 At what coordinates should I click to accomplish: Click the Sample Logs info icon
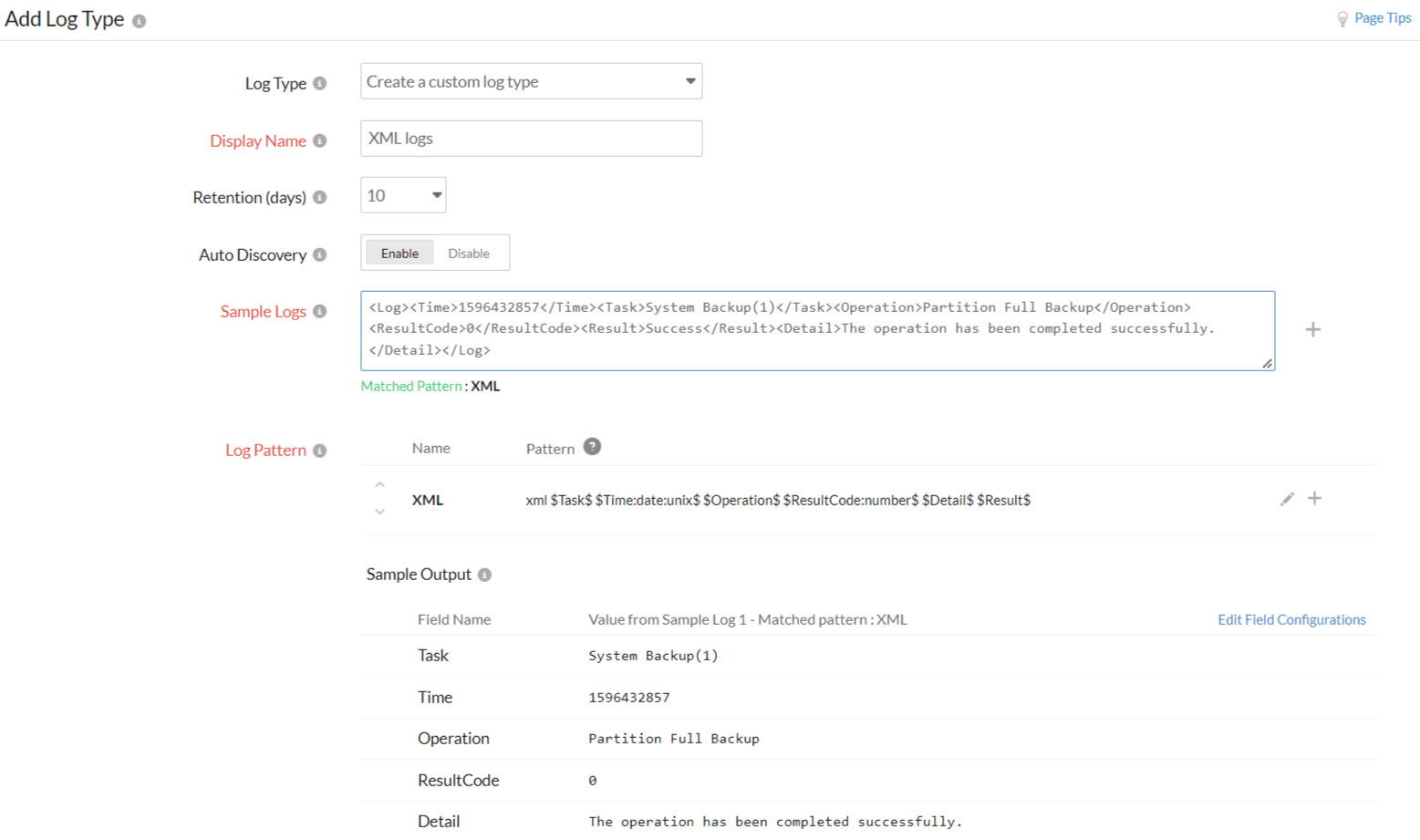[319, 311]
